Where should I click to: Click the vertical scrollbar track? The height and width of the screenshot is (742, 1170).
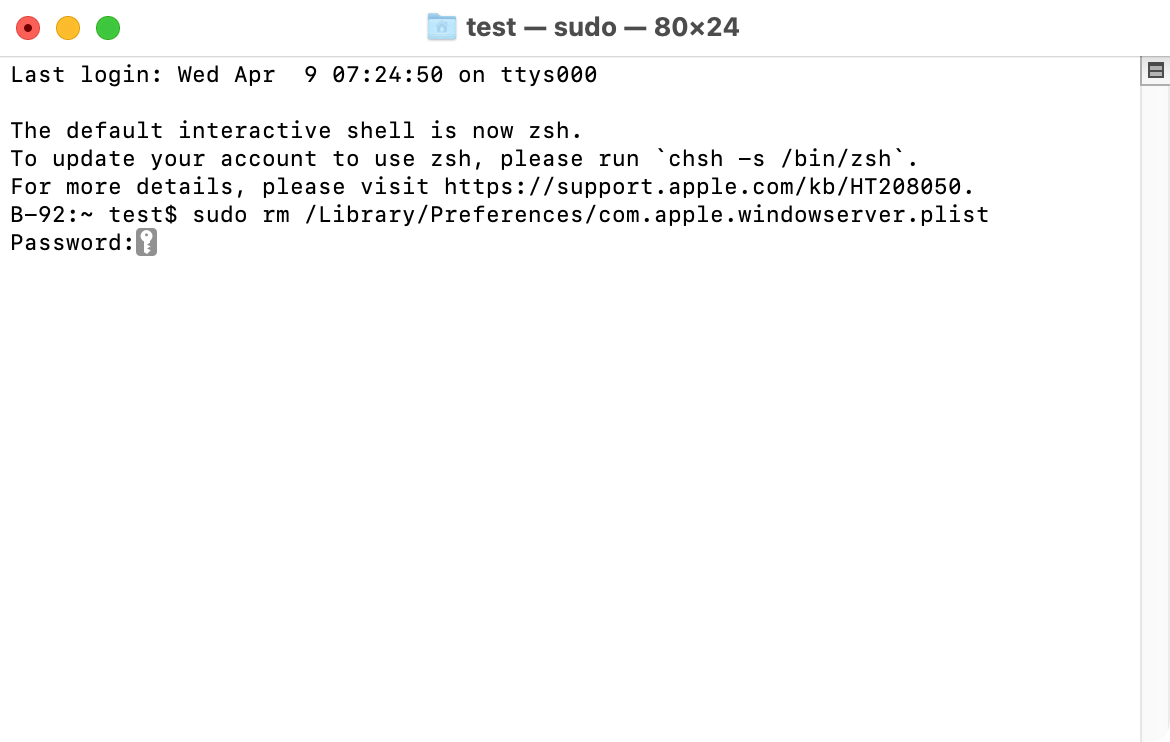click(x=1155, y=400)
